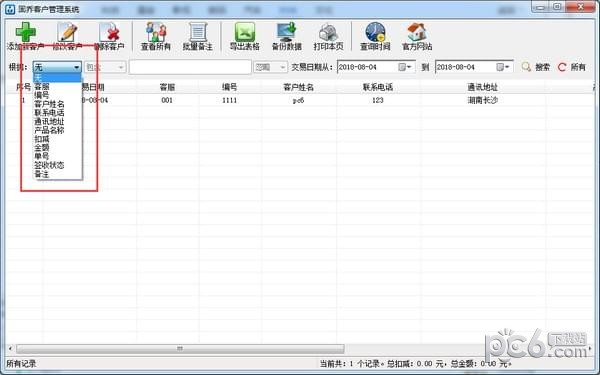Open 修改客户 pencil edit tool

(67, 32)
